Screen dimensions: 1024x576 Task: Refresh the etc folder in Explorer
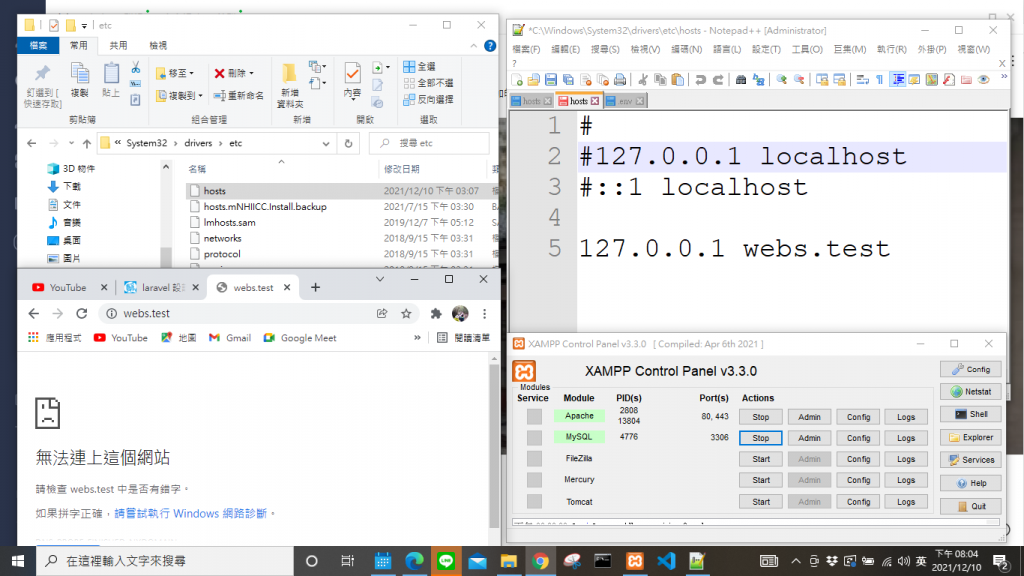point(349,143)
